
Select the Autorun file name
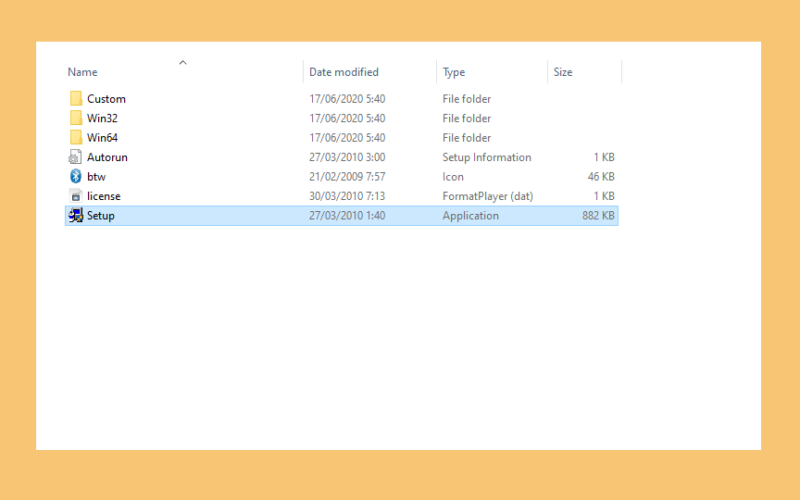coord(107,157)
